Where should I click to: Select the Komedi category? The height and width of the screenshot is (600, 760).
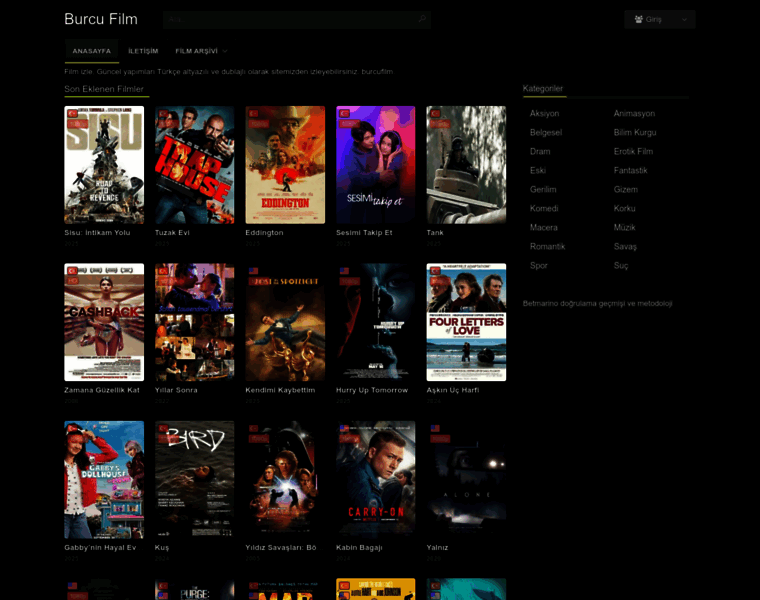[544, 208]
